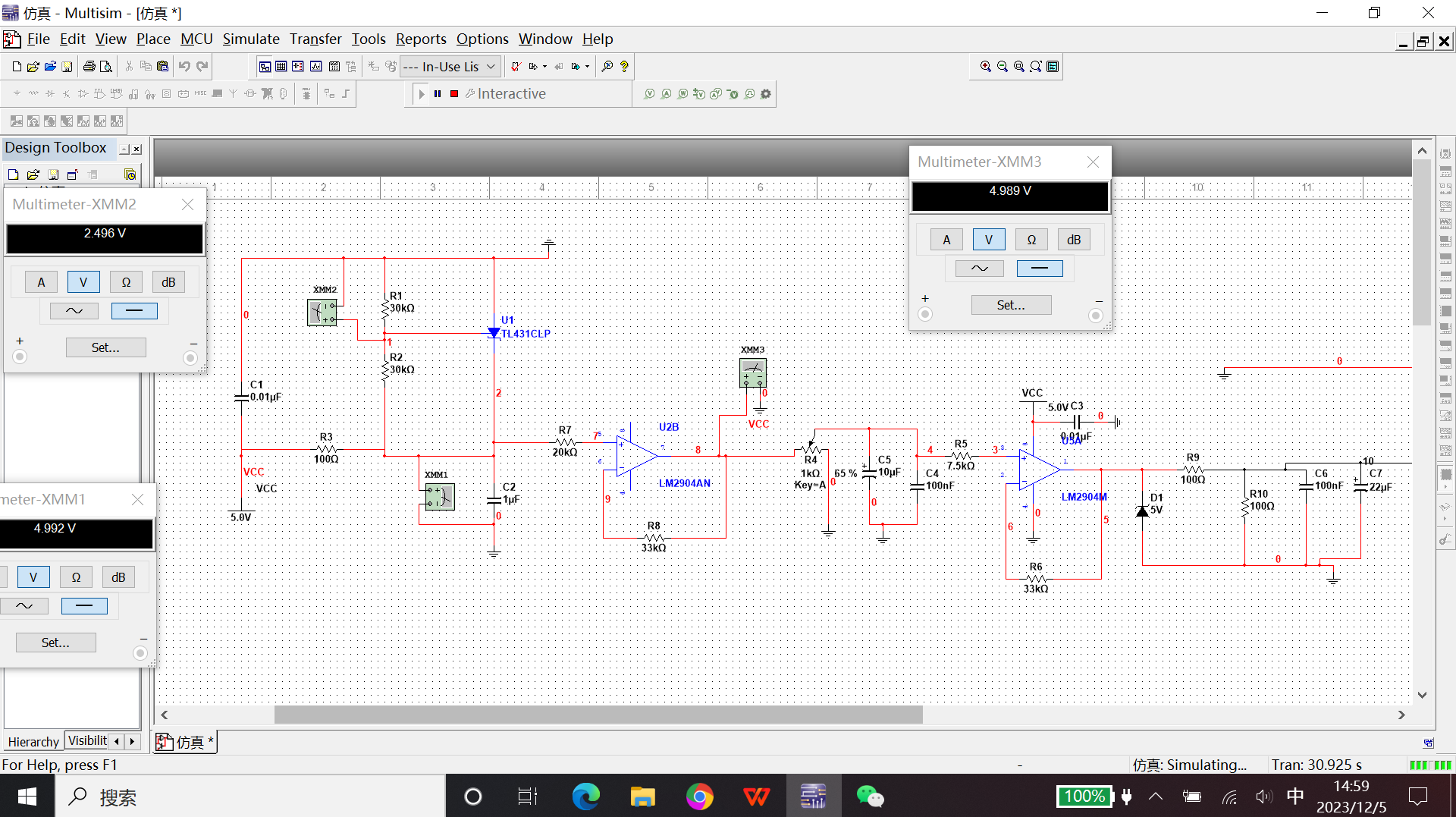Create a new design file

[x=17, y=67]
